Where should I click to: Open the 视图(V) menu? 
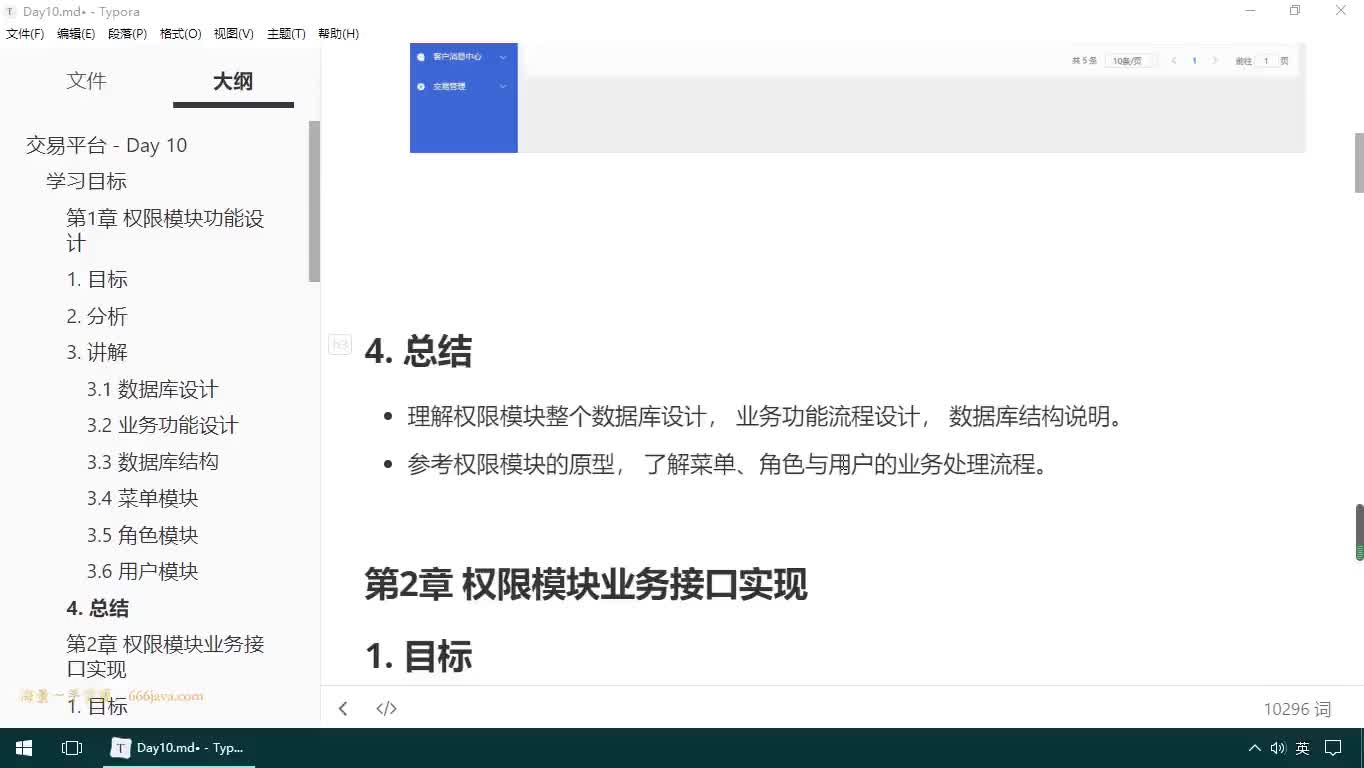tap(233, 33)
